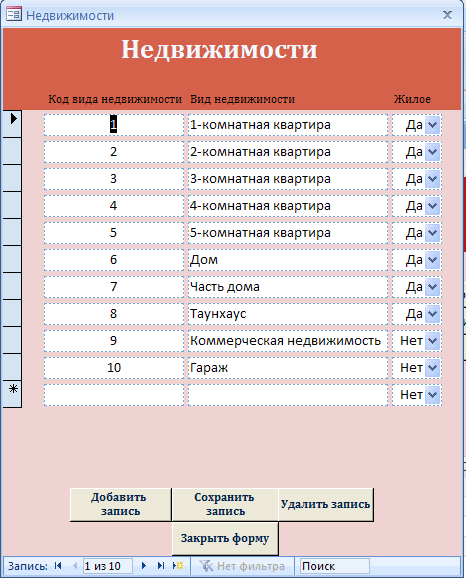Open Жилое dropdown for 1-комнатная квартира
This screenshot has width=466, height=578.
pos(432,125)
